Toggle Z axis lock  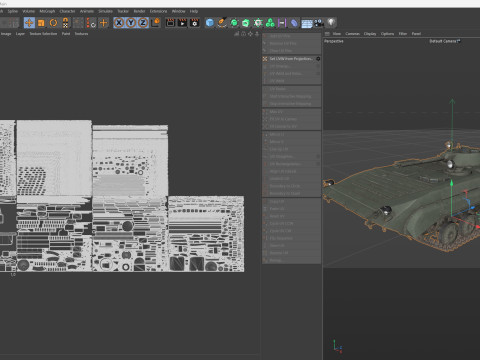coord(143,23)
